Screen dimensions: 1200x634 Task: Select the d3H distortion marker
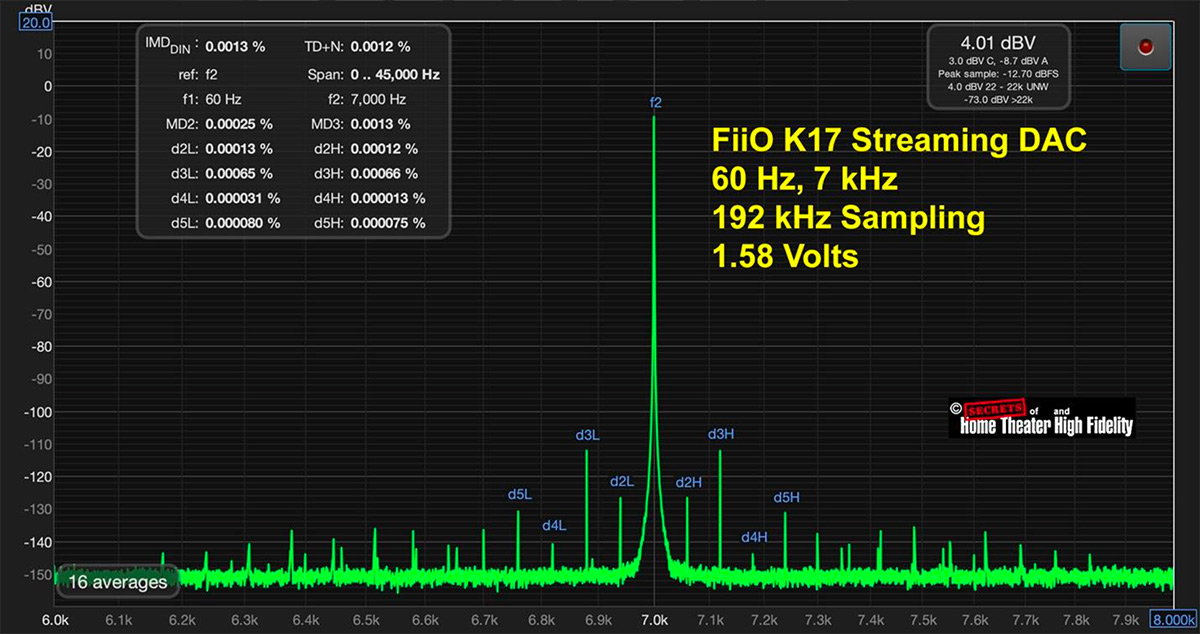[x=721, y=434]
